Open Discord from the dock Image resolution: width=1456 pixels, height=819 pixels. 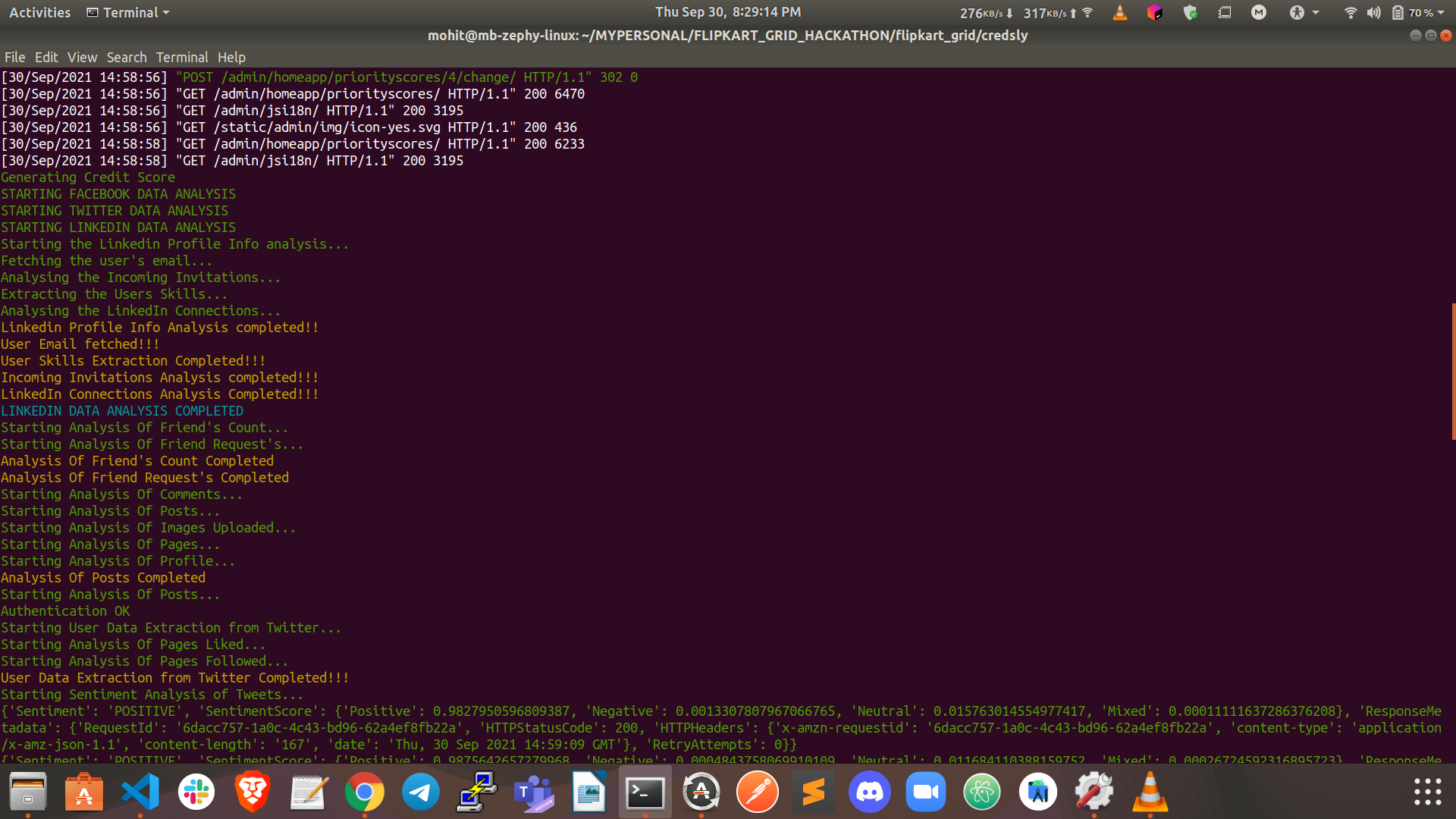coord(870,792)
